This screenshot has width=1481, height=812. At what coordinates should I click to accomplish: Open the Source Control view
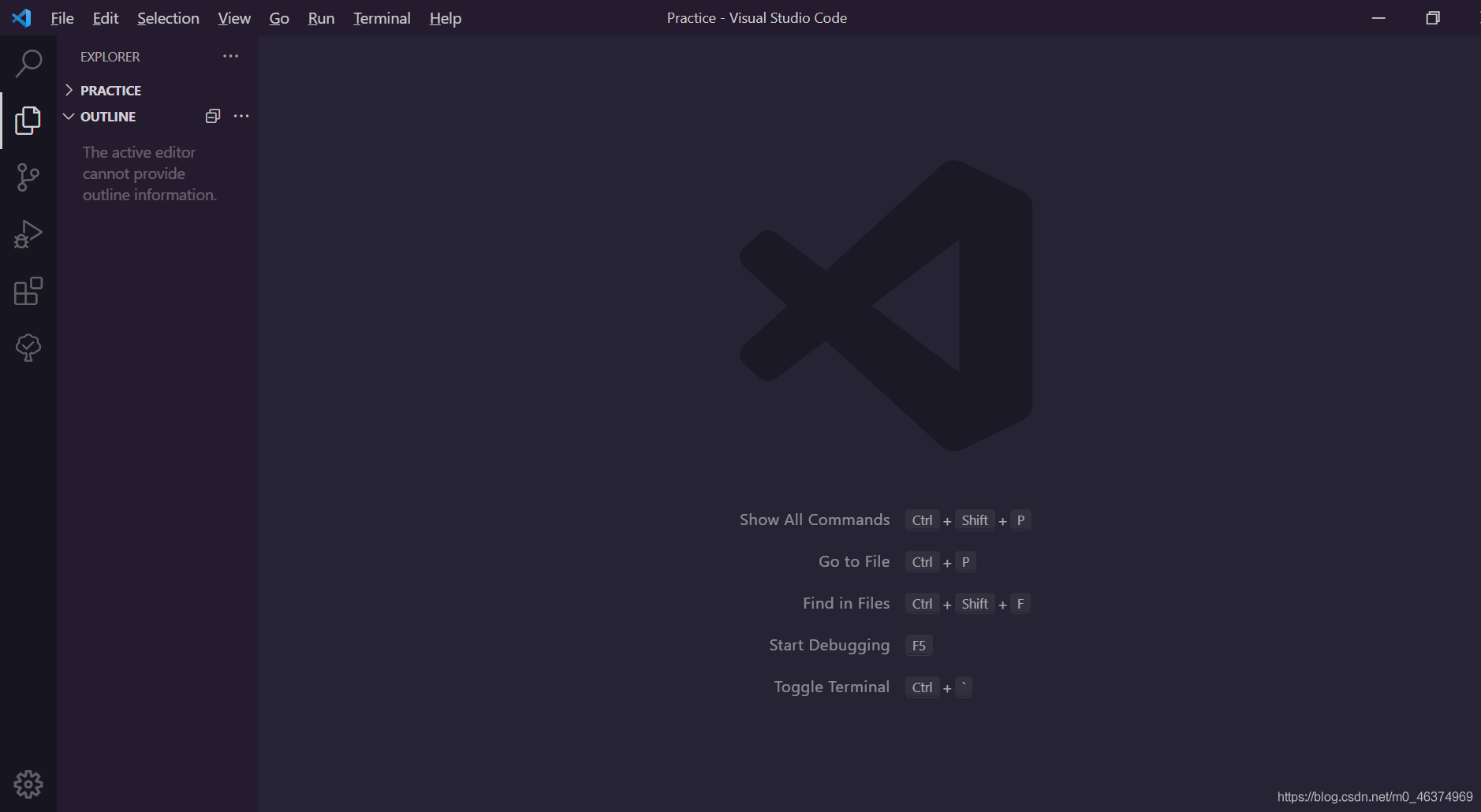[x=28, y=177]
